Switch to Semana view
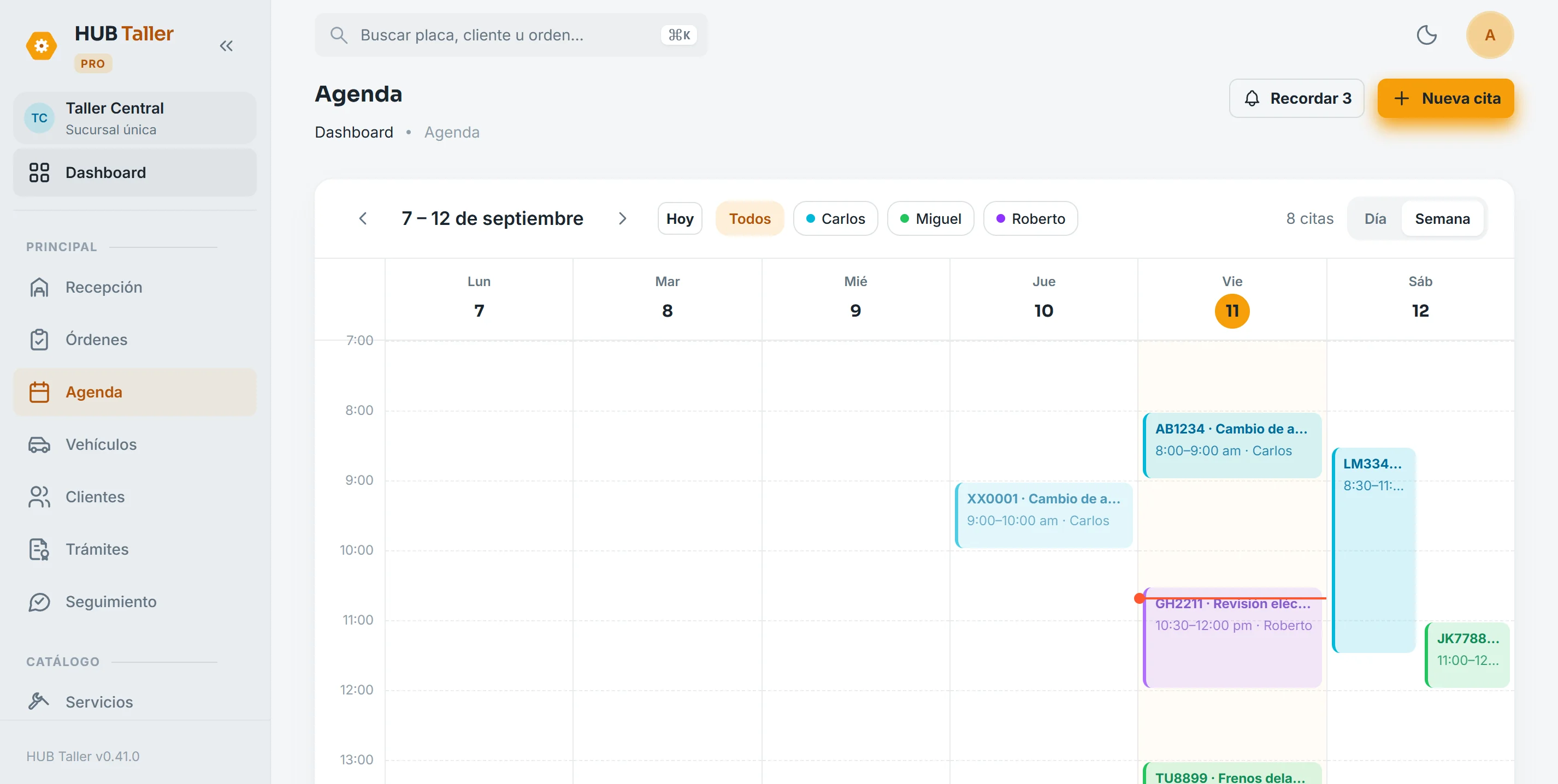The image size is (1558, 784). point(1442,218)
